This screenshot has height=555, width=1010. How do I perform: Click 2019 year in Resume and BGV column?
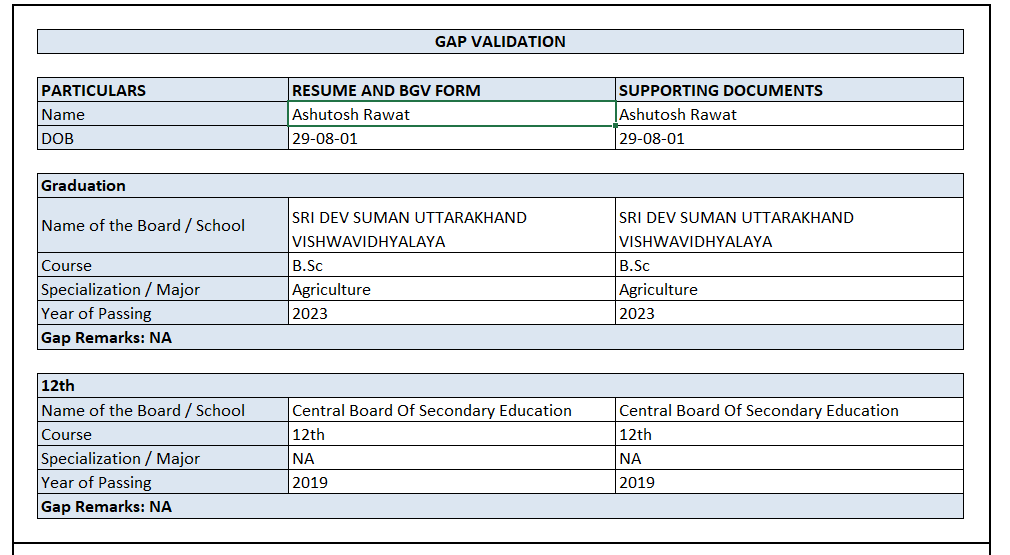(x=451, y=483)
